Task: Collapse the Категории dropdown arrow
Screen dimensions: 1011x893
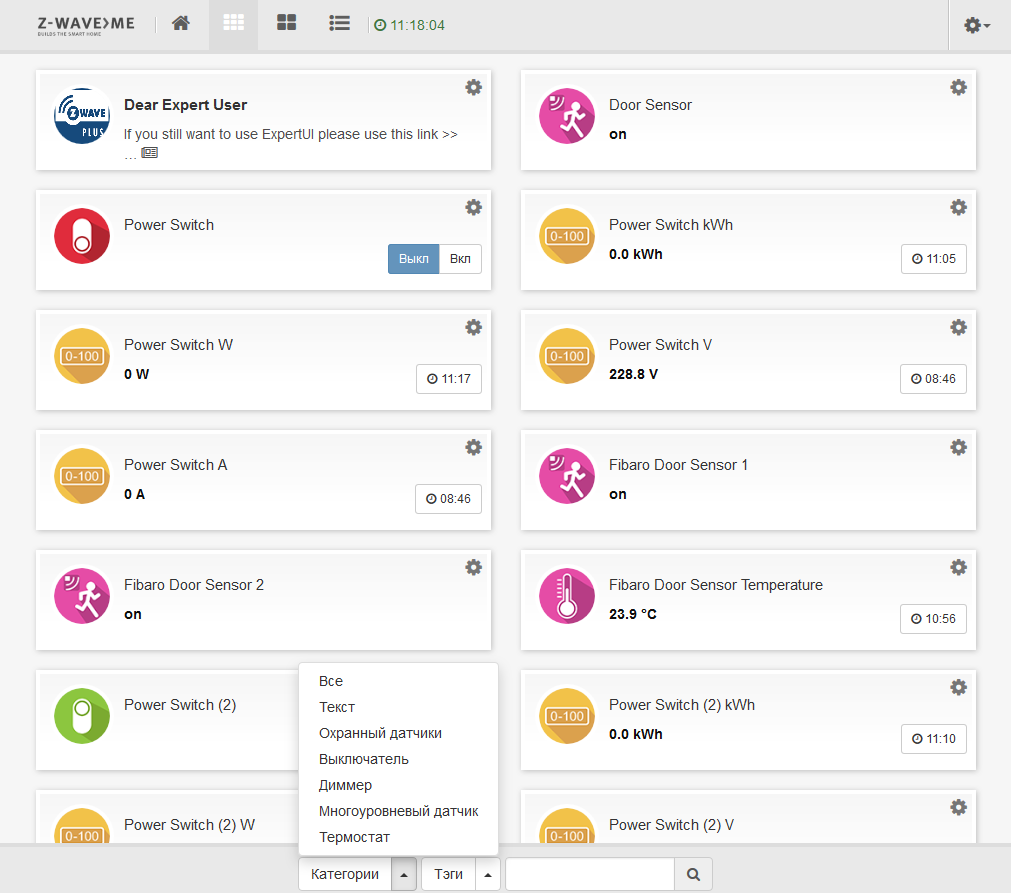Action: coord(404,874)
